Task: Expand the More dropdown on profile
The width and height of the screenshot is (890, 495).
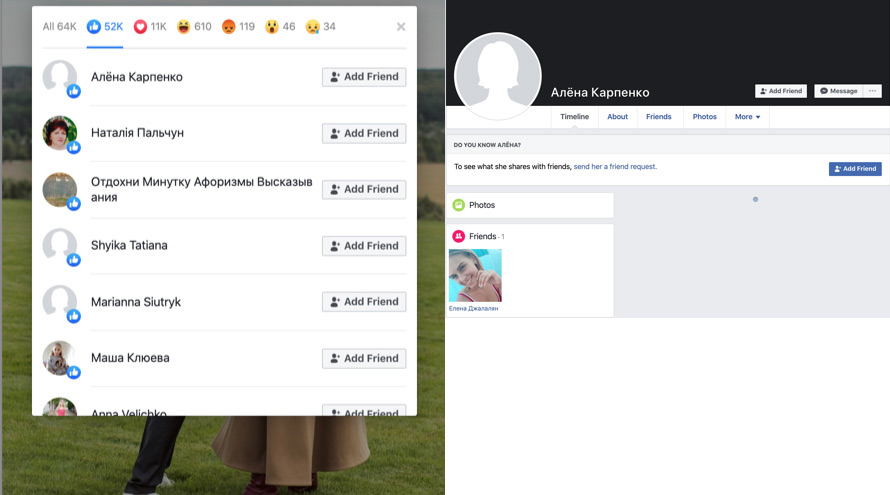Action: click(x=747, y=117)
